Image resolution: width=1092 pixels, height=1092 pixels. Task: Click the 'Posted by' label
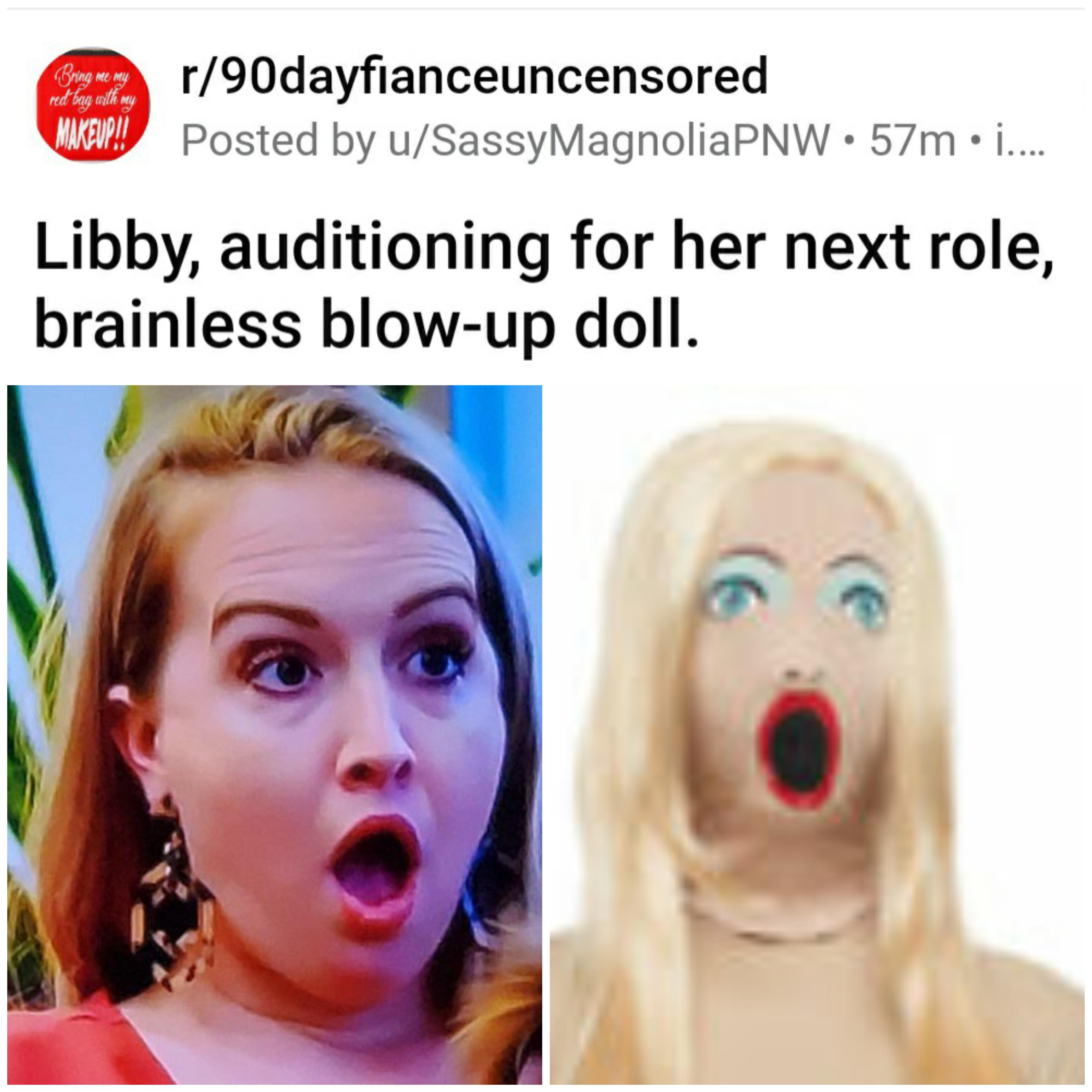pos(279,141)
